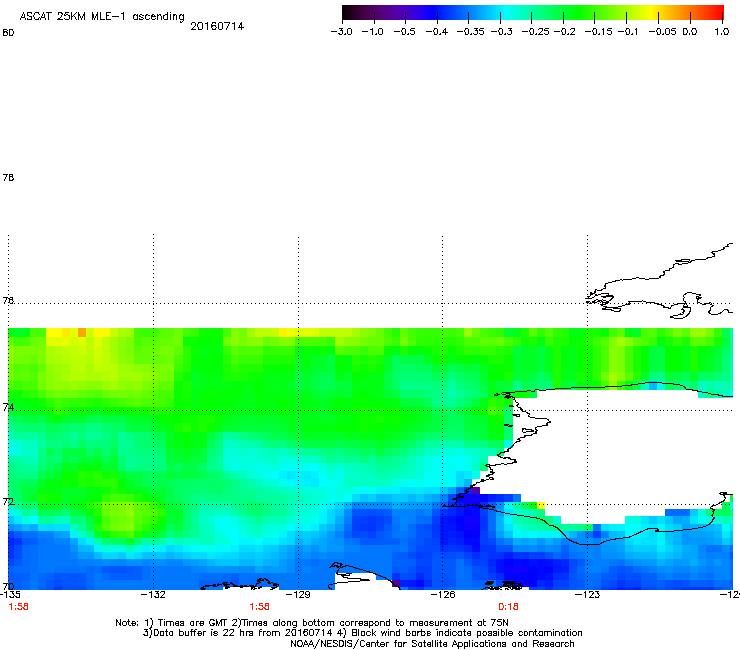The image size is (740, 650).
Task: Click the -3.0 color scale label
Action: pos(342,32)
